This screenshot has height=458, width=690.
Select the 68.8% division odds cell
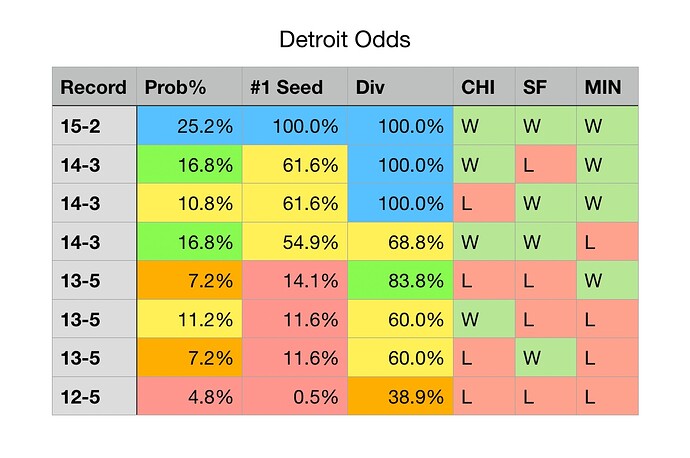pos(399,241)
